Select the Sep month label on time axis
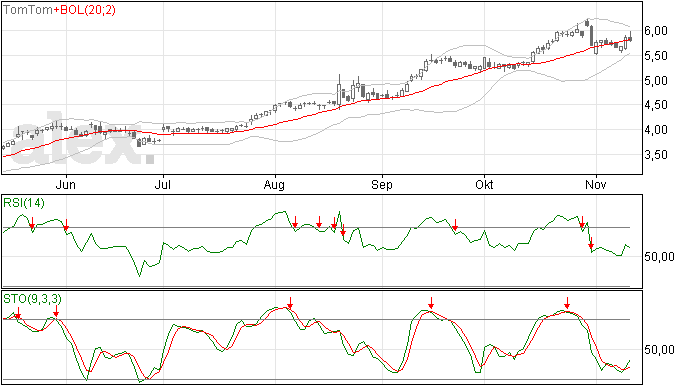This screenshot has width=690, height=387. click(382, 184)
